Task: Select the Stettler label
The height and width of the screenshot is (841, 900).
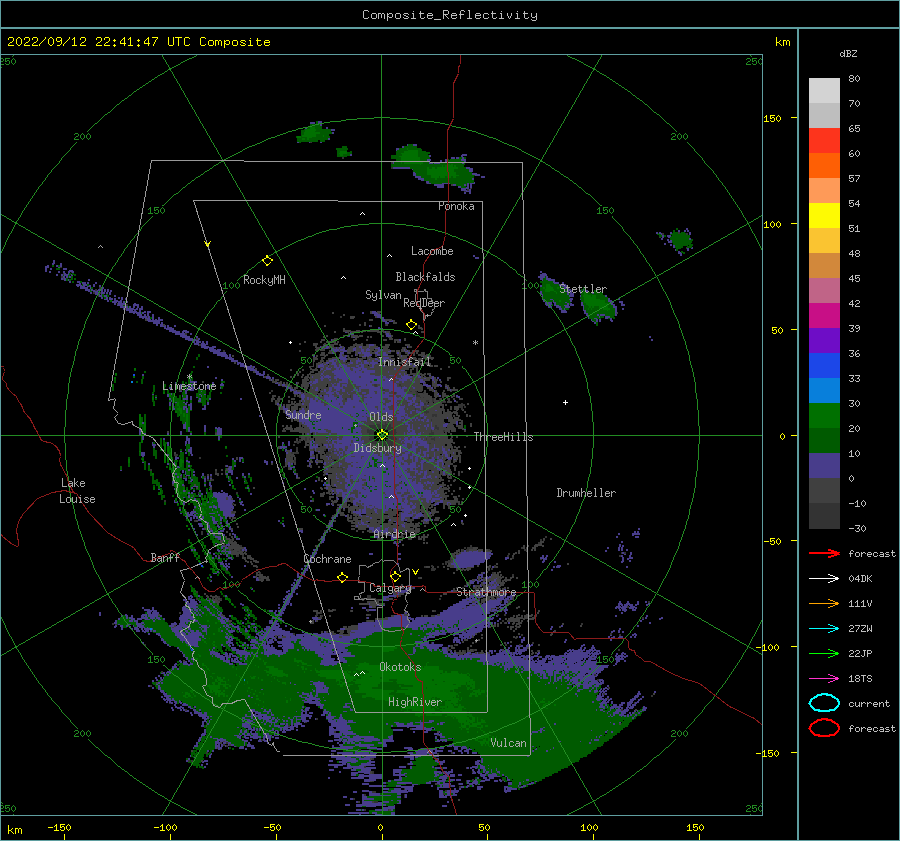Action: tap(583, 289)
